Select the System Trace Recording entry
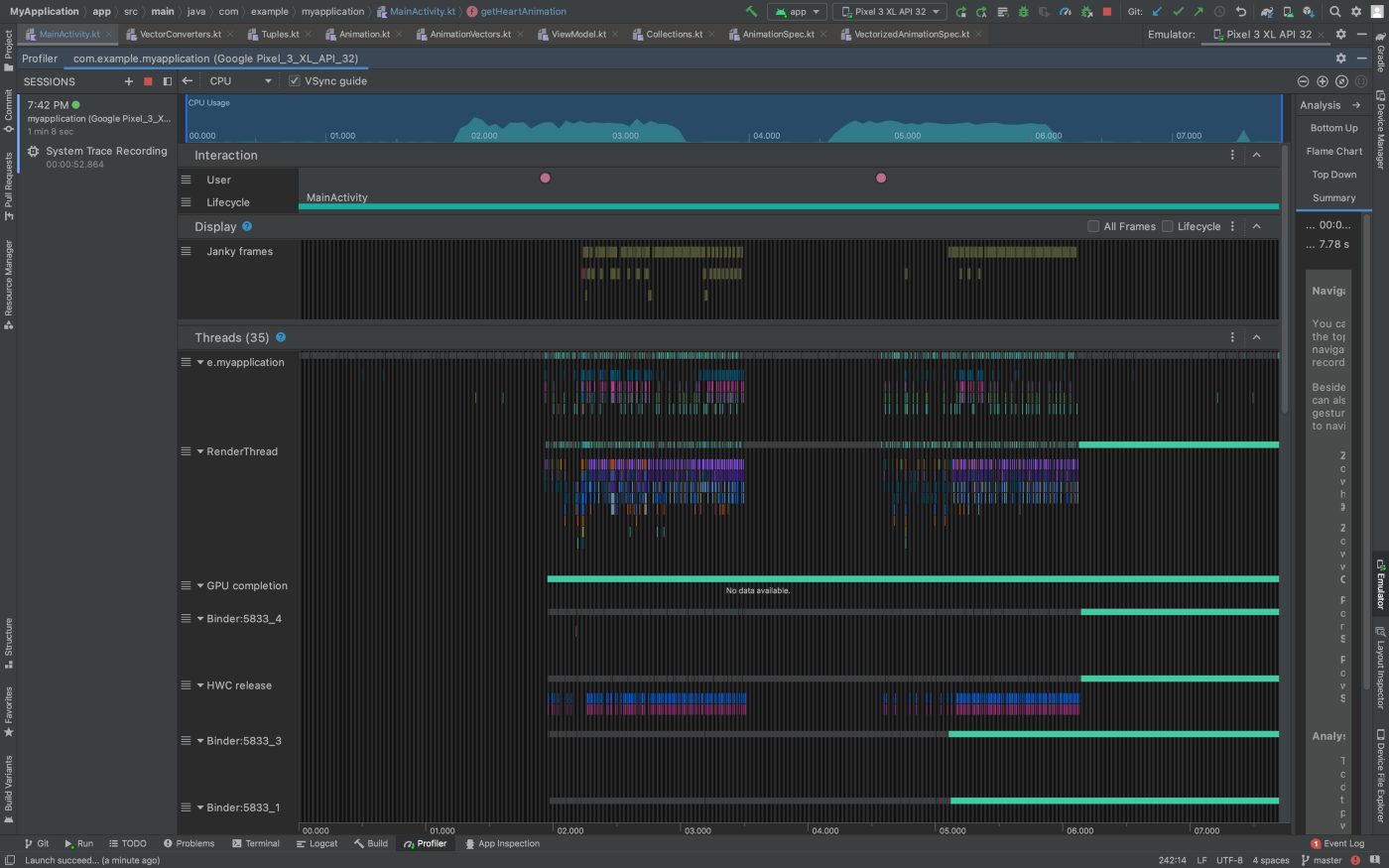 105,151
